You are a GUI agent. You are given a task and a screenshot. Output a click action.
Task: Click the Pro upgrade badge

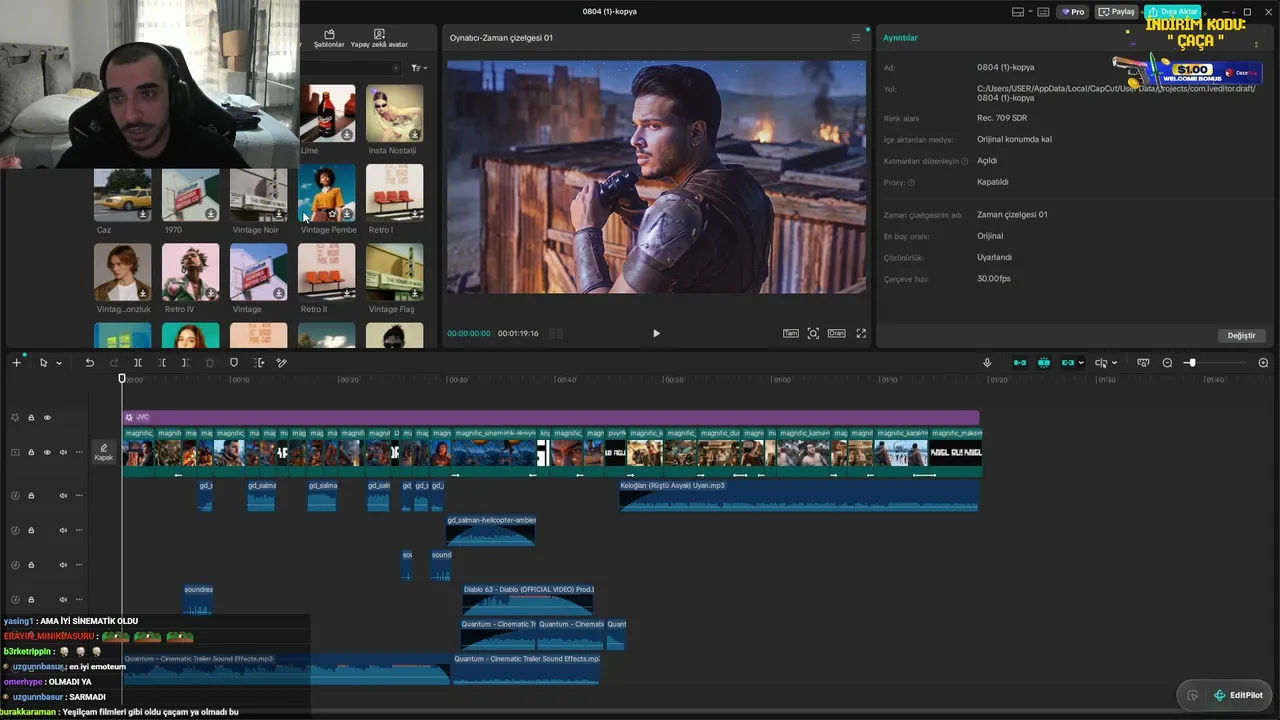tap(1073, 12)
